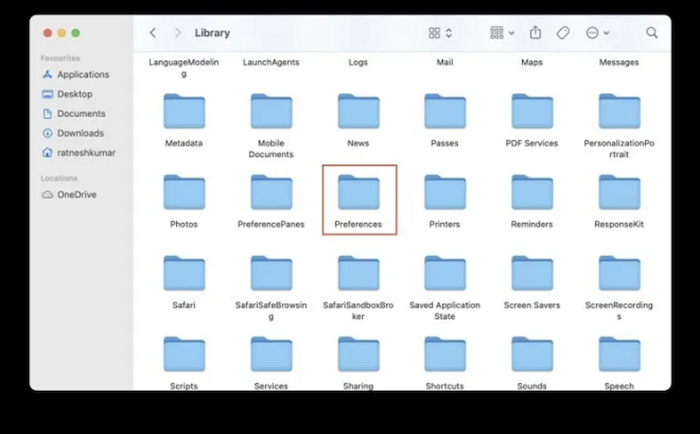The width and height of the screenshot is (700, 434).
Task: Go back with the back arrow
Action: [153, 33]
